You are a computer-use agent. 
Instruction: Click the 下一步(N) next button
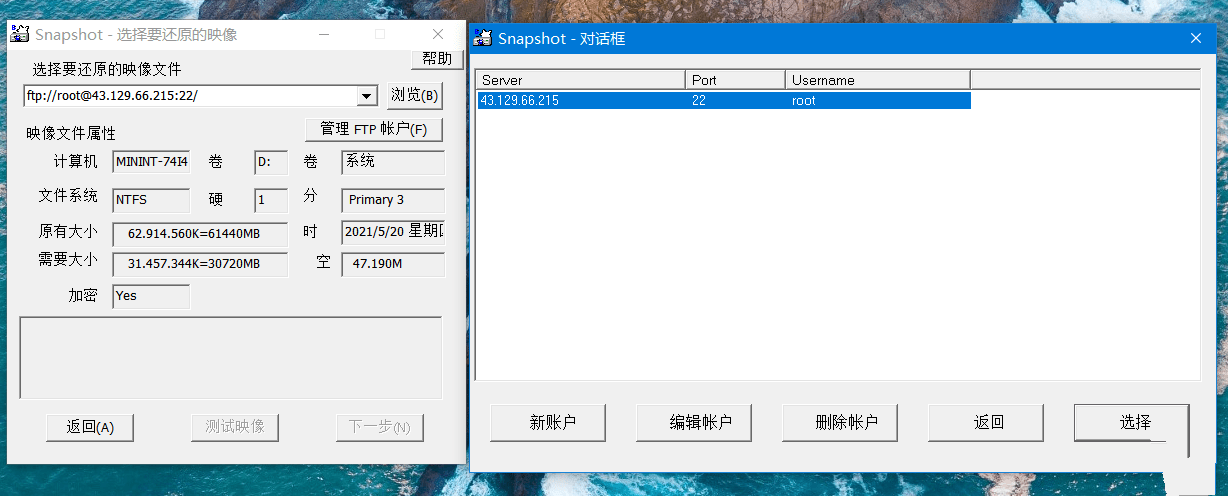[380, 427]
